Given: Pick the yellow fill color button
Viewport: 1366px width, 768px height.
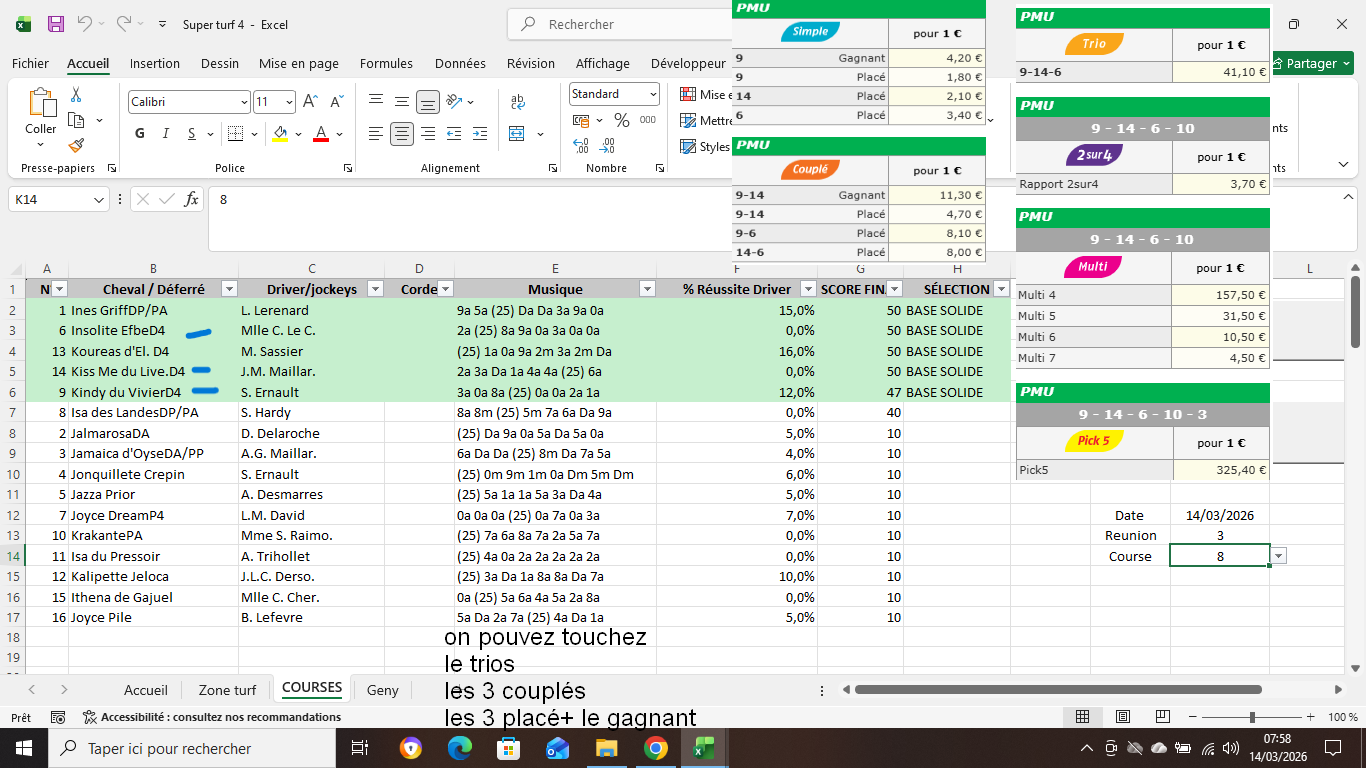Looking at the screenshot, I should tap(279, 134).
